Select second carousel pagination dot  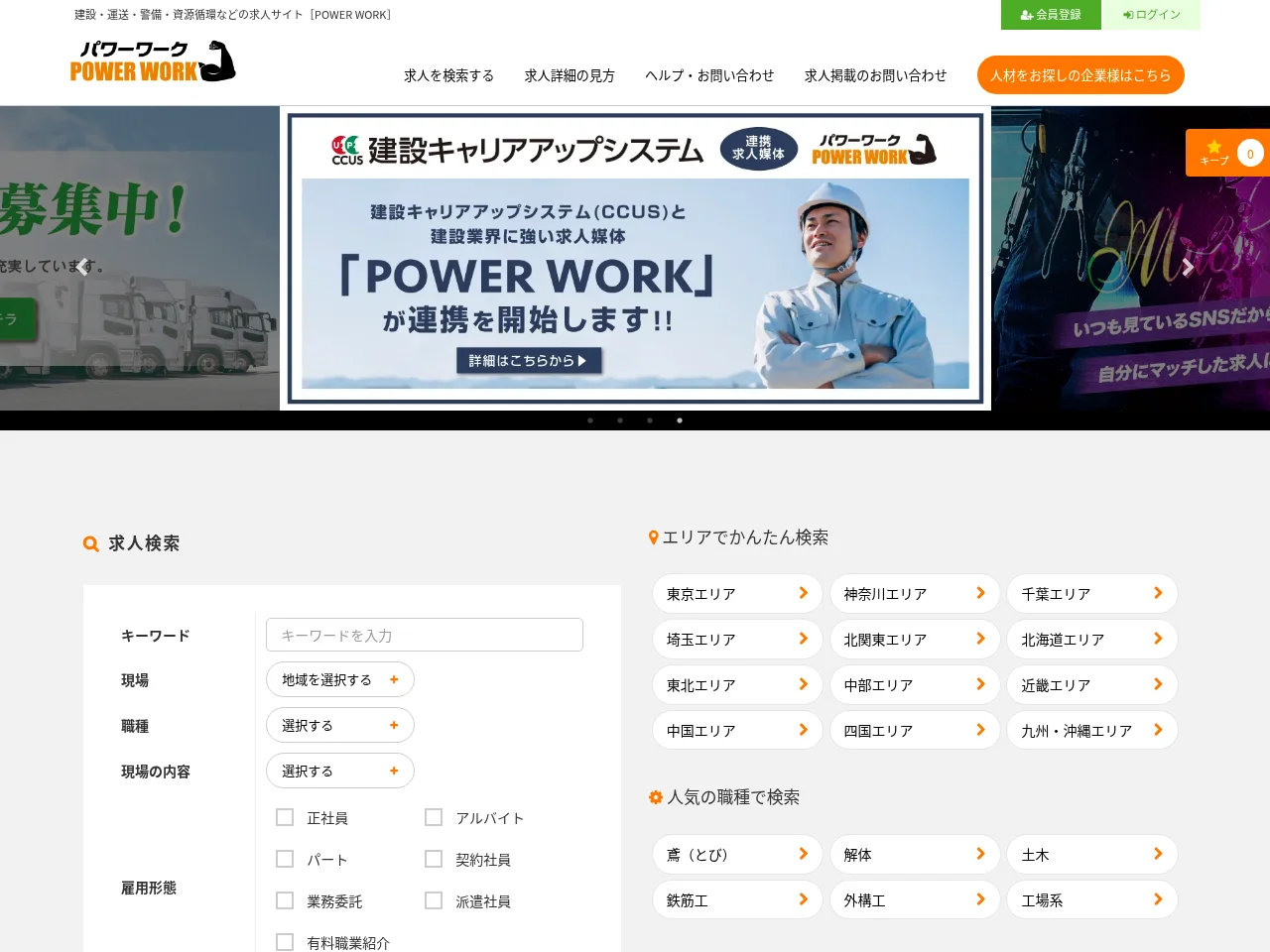point(620,420)
